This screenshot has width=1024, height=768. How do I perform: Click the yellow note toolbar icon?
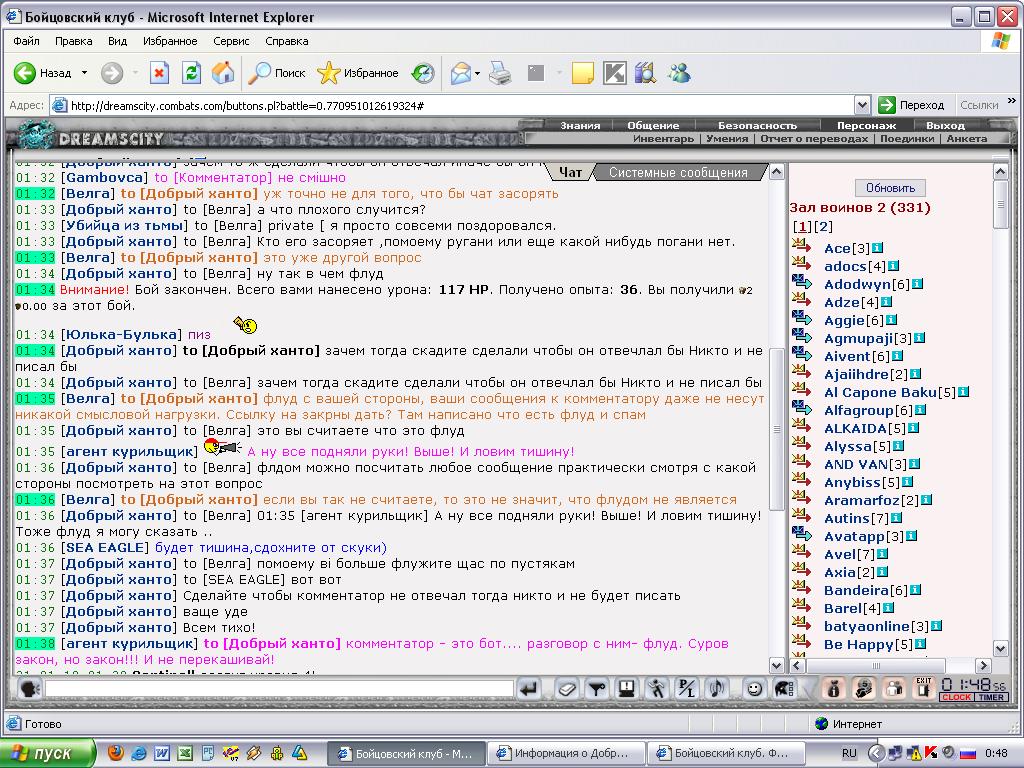pyautogui.click(x=583, y=73)
